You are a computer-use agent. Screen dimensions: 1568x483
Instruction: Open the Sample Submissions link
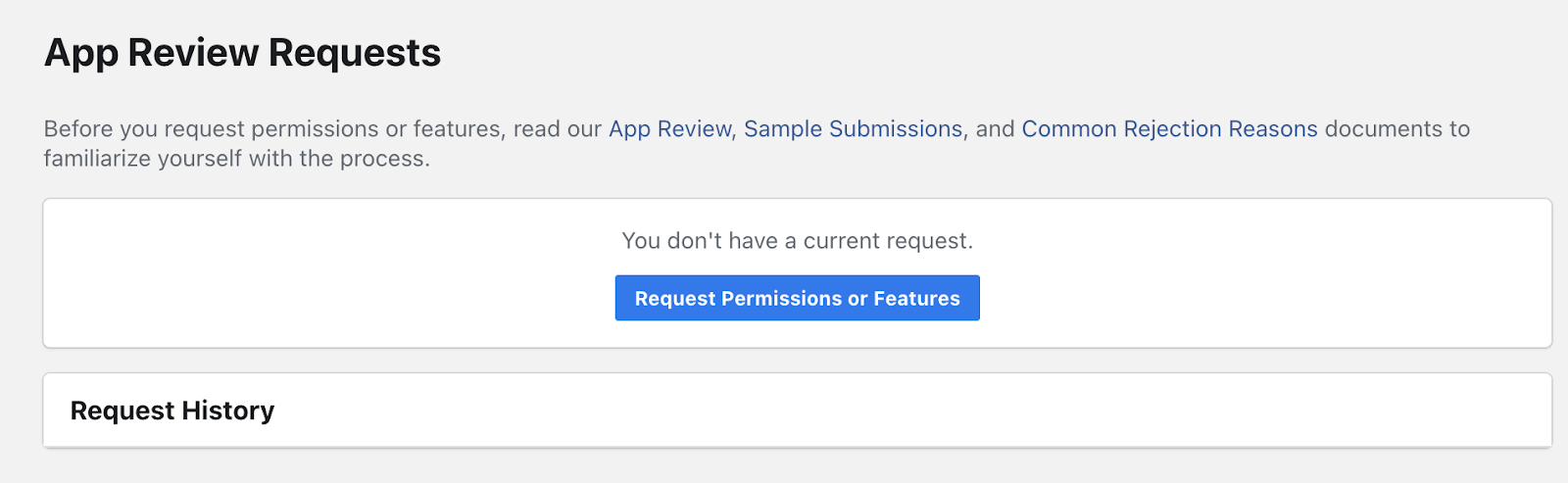[853, 129]
